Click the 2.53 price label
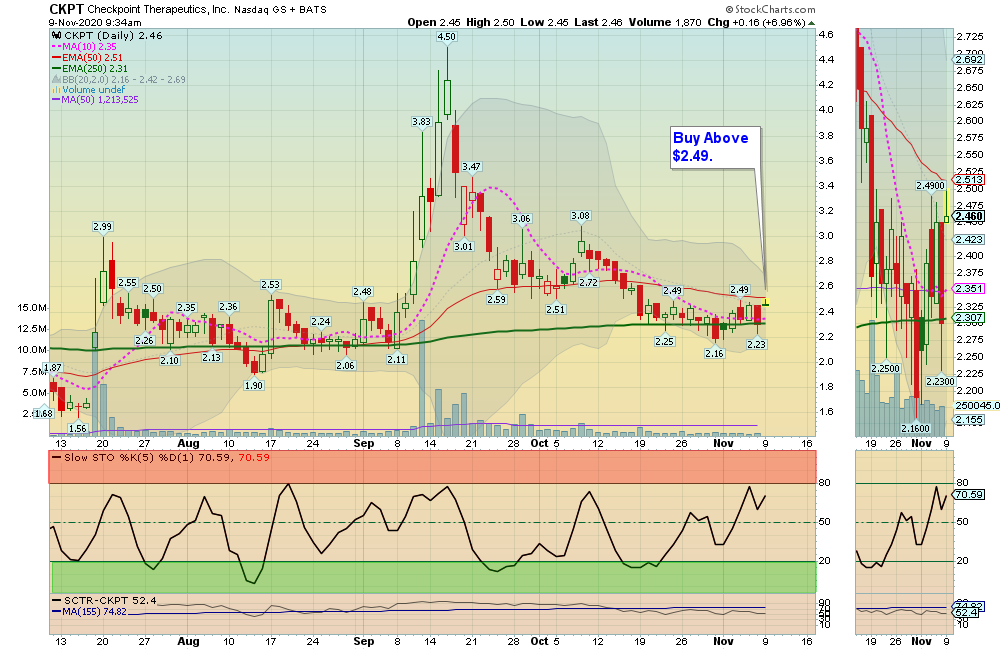The height and width of the screenshot is (650, 1000). (270, 284)
